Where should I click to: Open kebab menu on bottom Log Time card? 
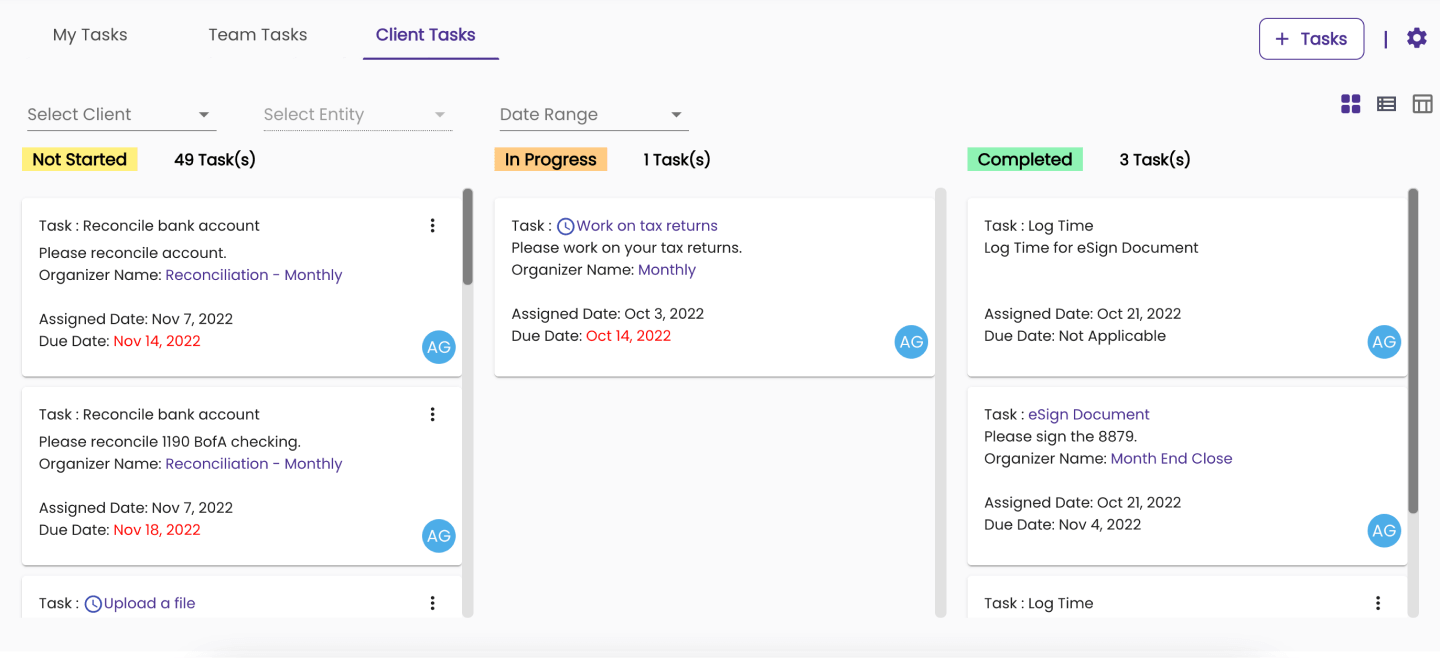coord(1377,603)
